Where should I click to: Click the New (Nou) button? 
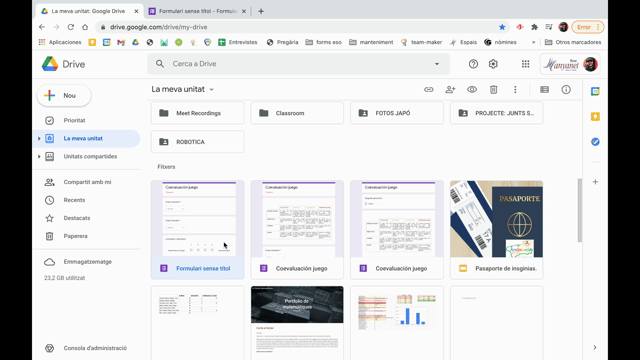pyautogui.click(x=64, y=96)
